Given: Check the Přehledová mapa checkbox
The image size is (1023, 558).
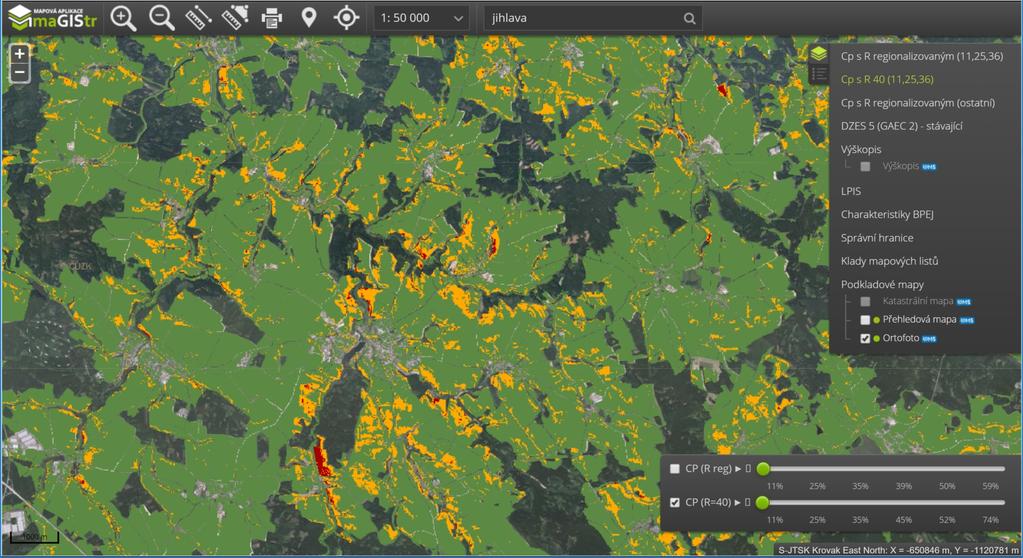Looking at the screenshot, I should click(x=865, y=320).
